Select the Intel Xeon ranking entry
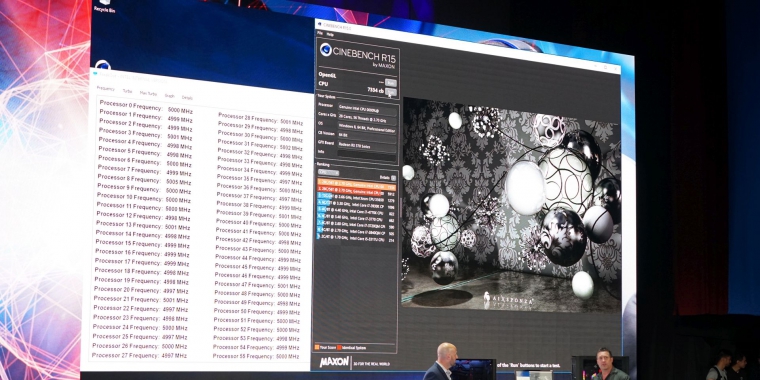760x380 pixels. 357,199
